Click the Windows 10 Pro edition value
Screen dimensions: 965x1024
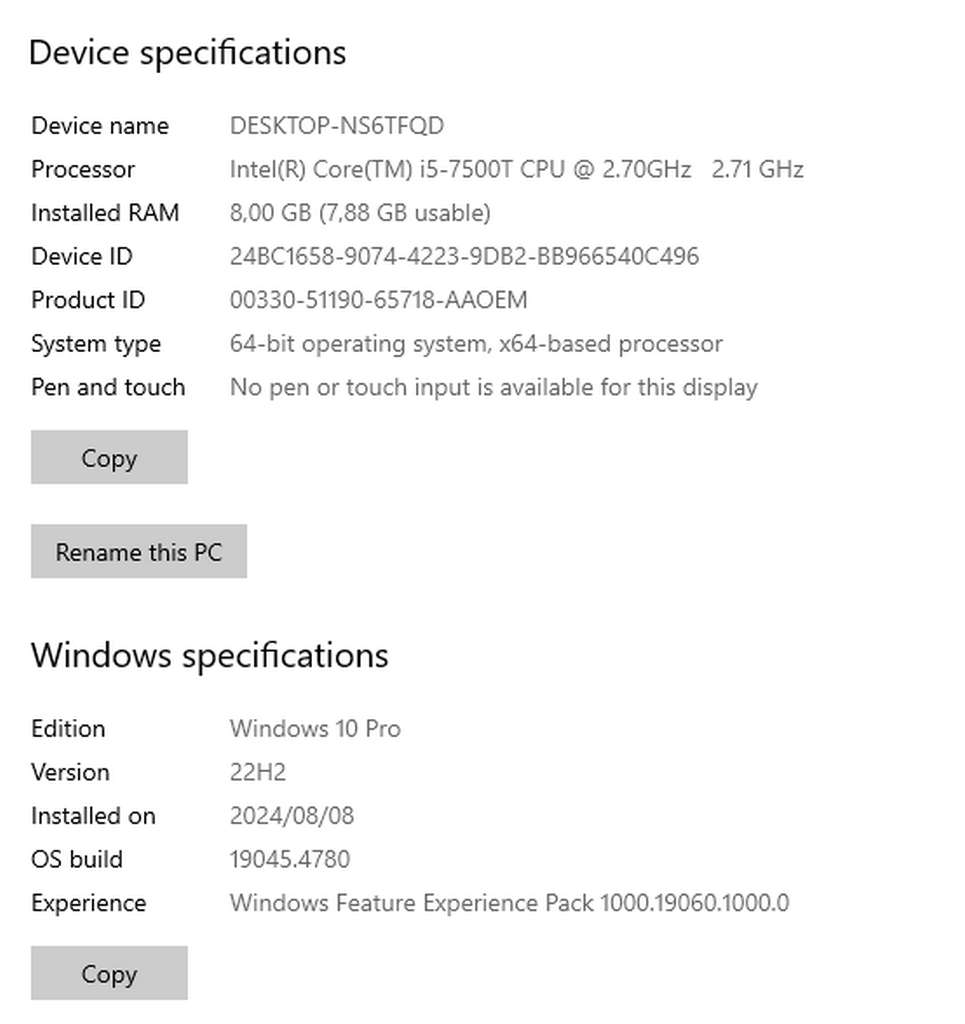point(315,729)
